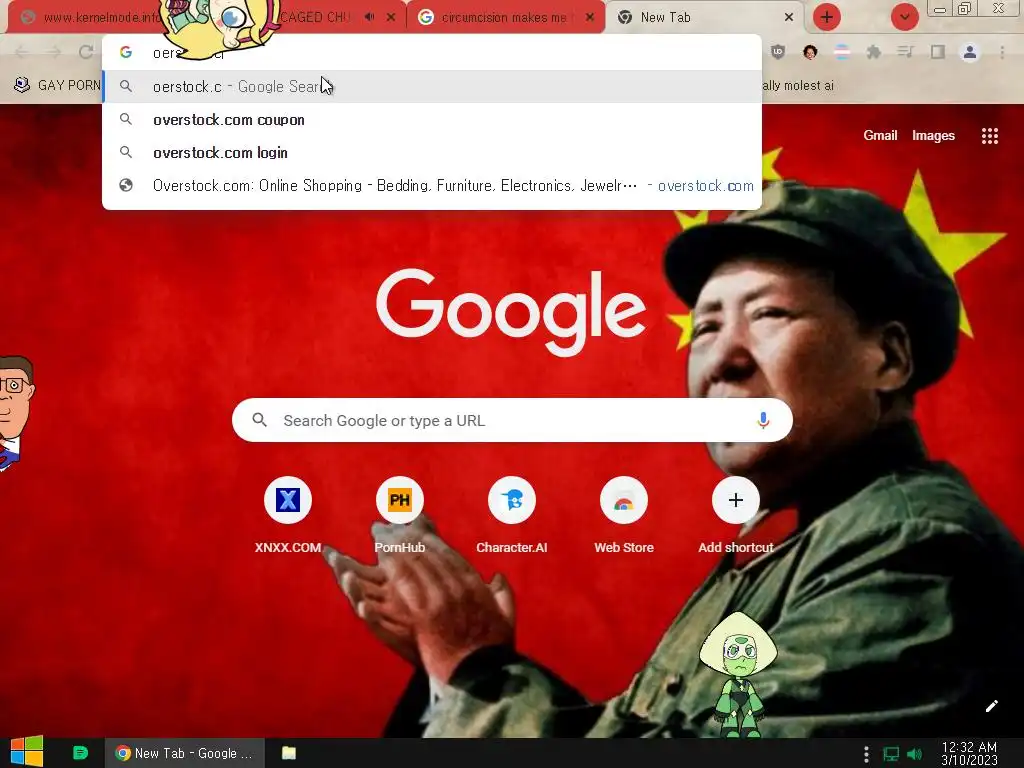Image resolution: width=1024 pixels, height=768 pixels.
Task: Click the forward navigation arrow
Action: [54, 52]
